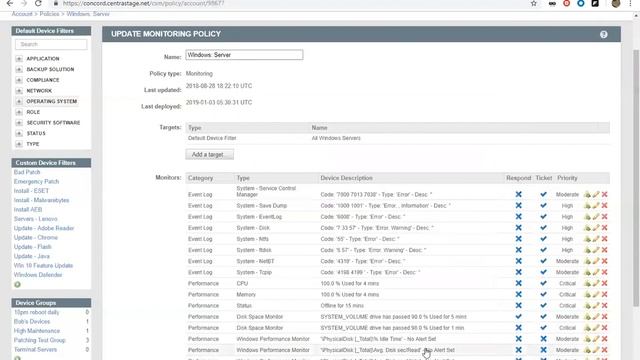Viewport: 640px width, 360px height.
Task: Click the 'Offline for 15 mins' description
Action: tap(342, 306)
